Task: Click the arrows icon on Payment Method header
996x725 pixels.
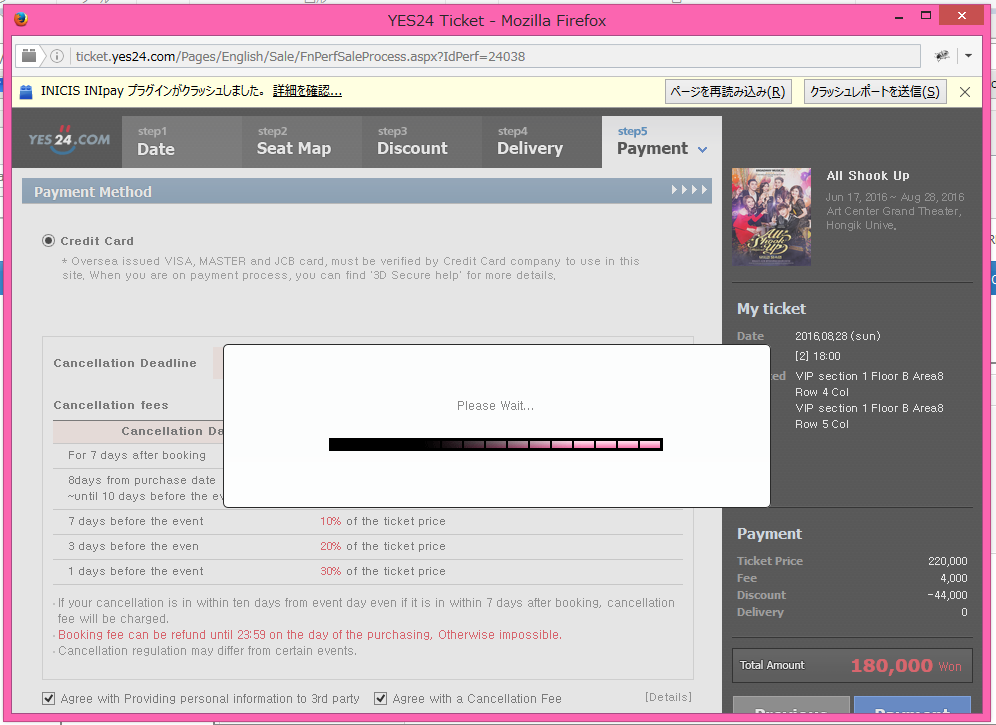Action: pyautogui.click(x=689, y=190)
